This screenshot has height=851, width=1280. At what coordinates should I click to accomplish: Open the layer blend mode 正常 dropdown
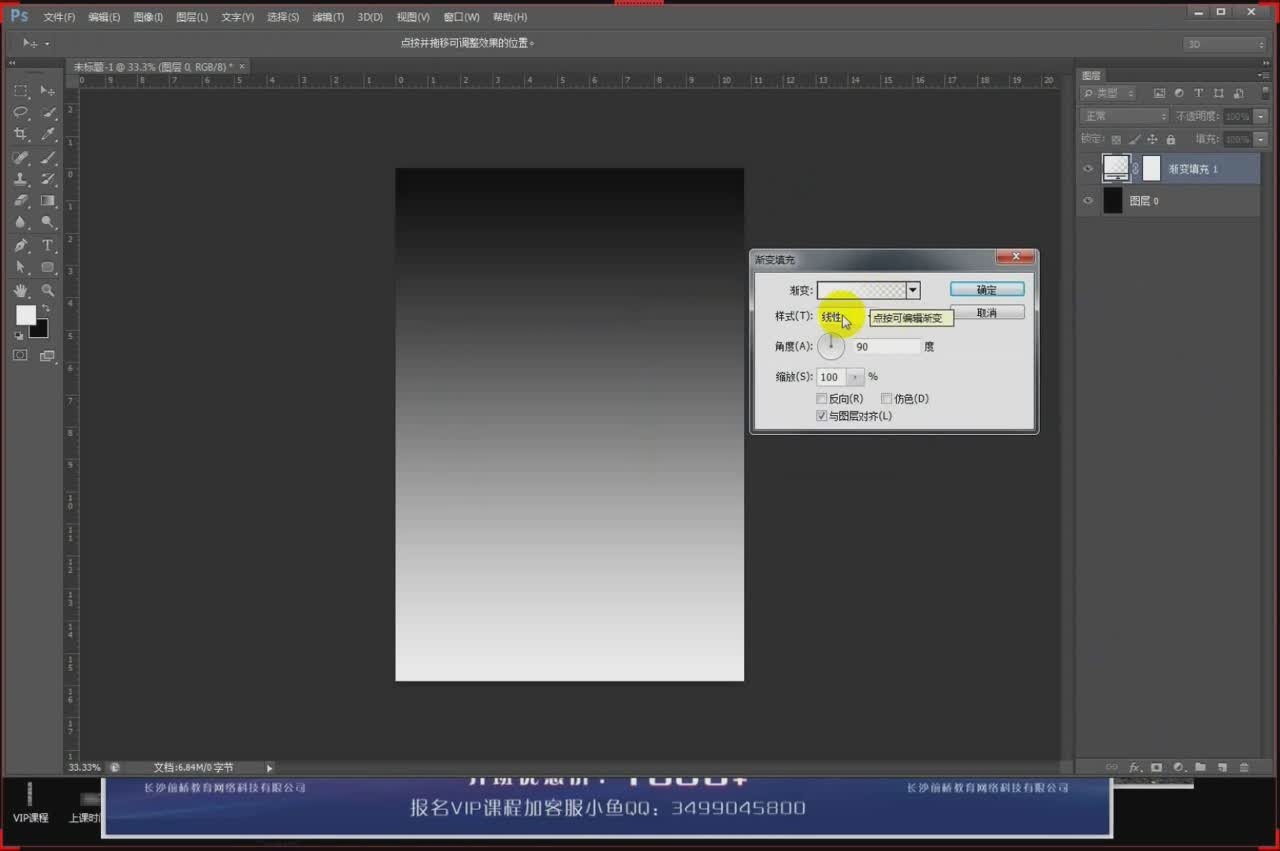1124,116
